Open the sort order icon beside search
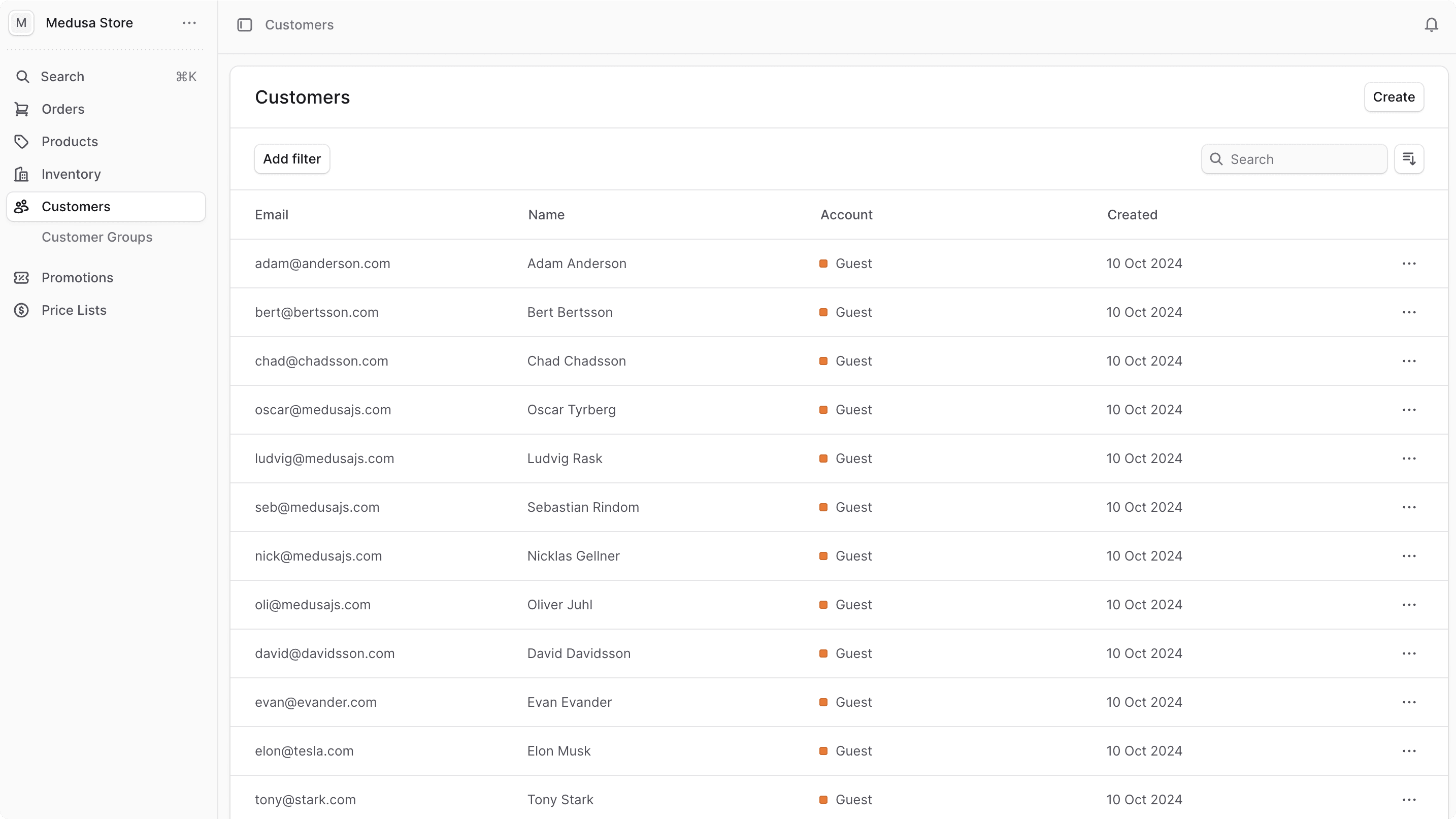Viewport: 1456px width, 819px height. pyautogui.click(x=1410, y=159)
